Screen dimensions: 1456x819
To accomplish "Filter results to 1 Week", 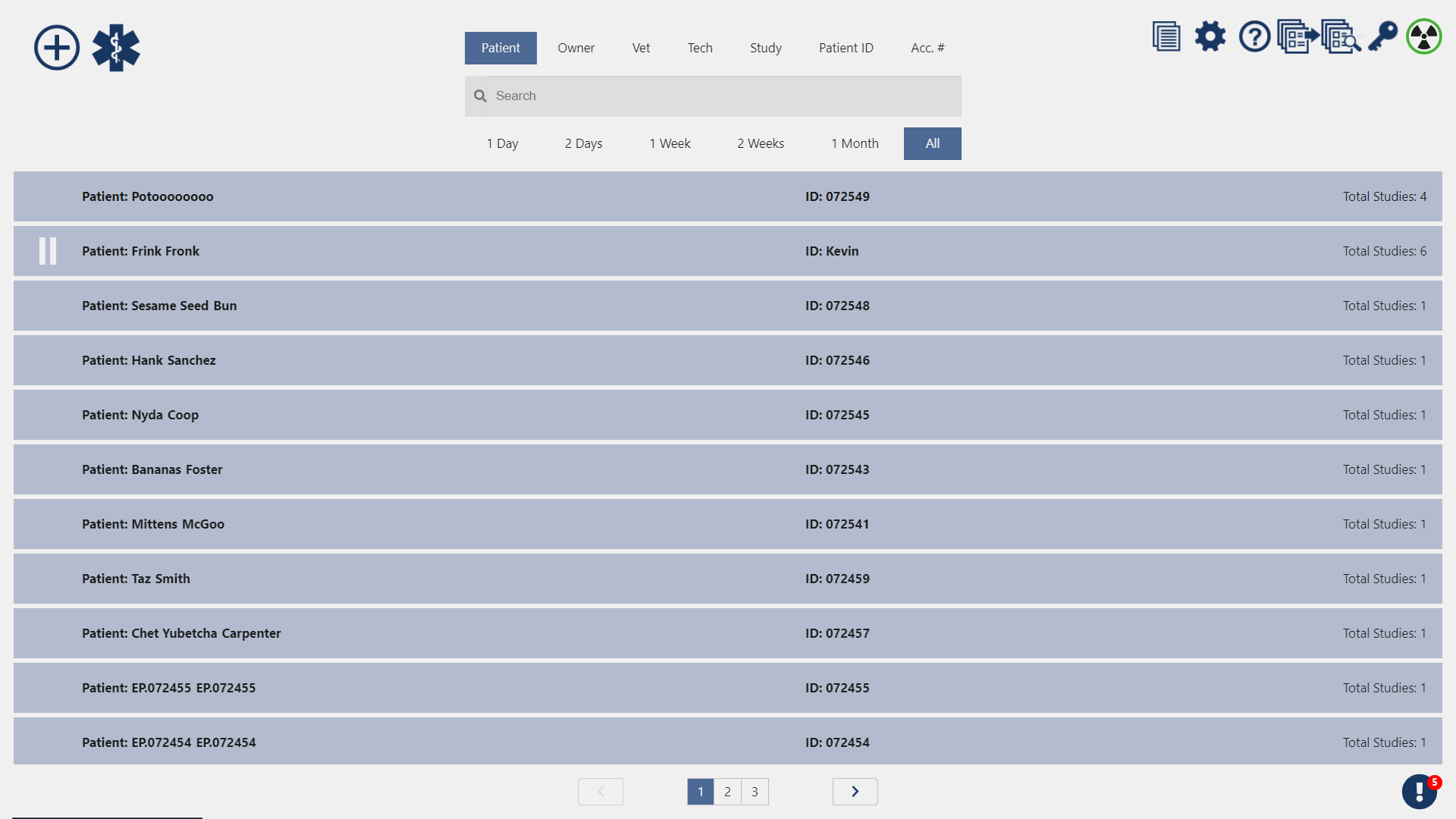I will tap(670, 143).
